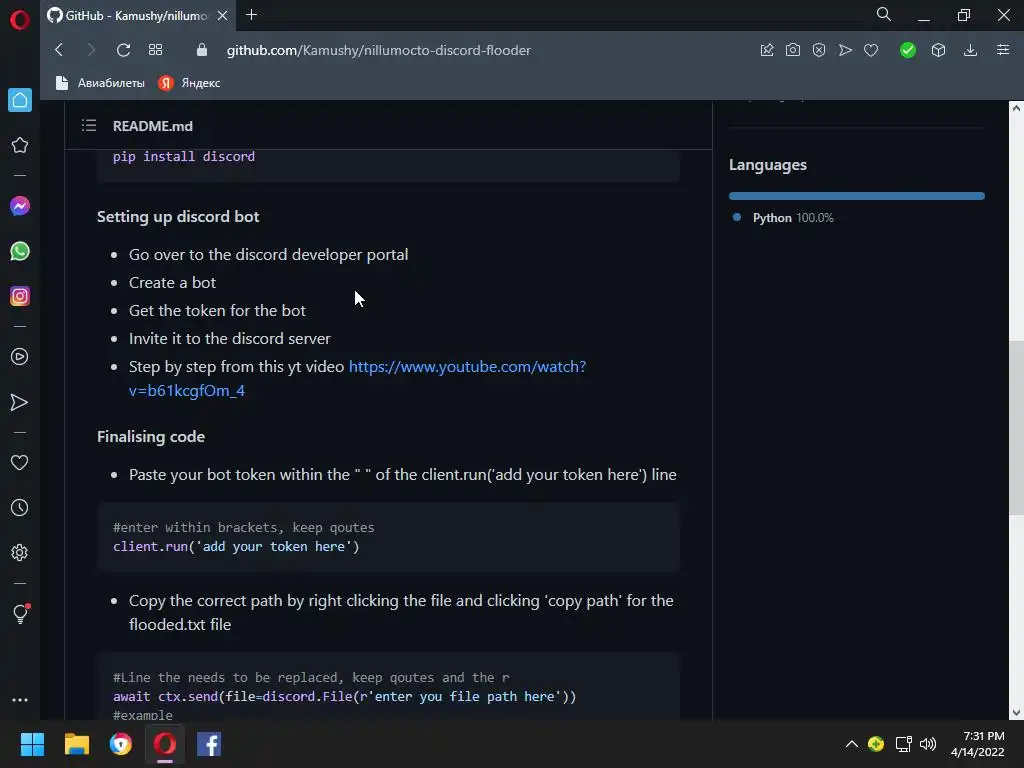The height and width of the screenshot is (768, 1024).
Task: Open the Speed Dial start page grid
Action: (155, 50)
